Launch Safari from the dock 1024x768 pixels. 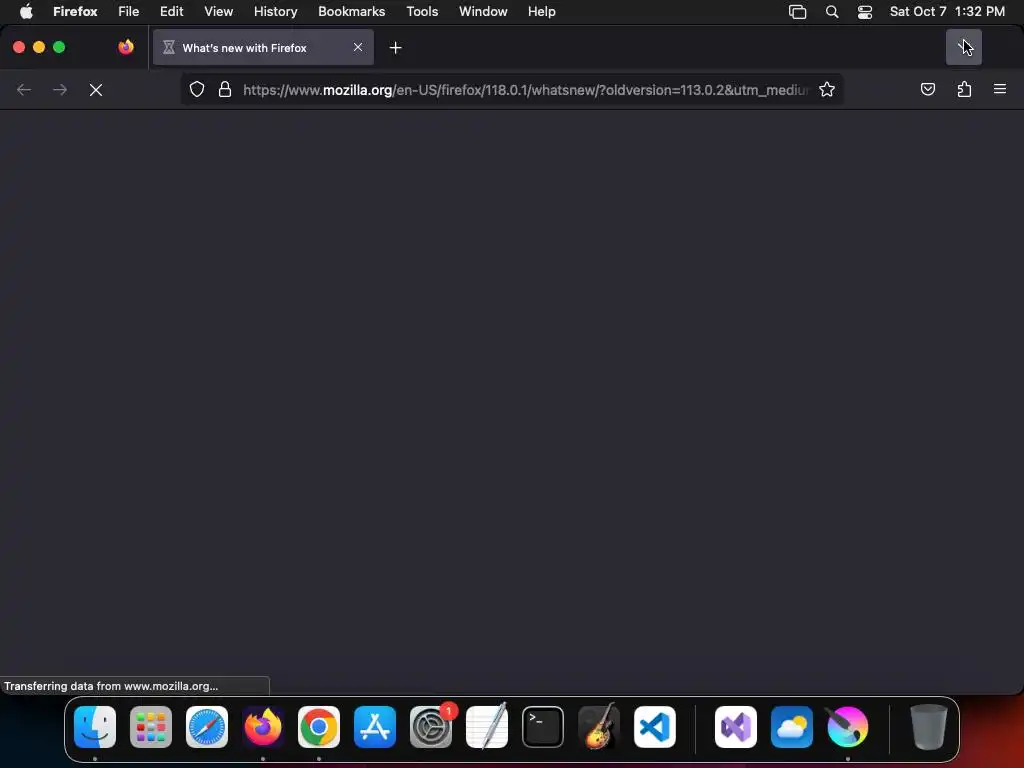(x=207, y=727)
